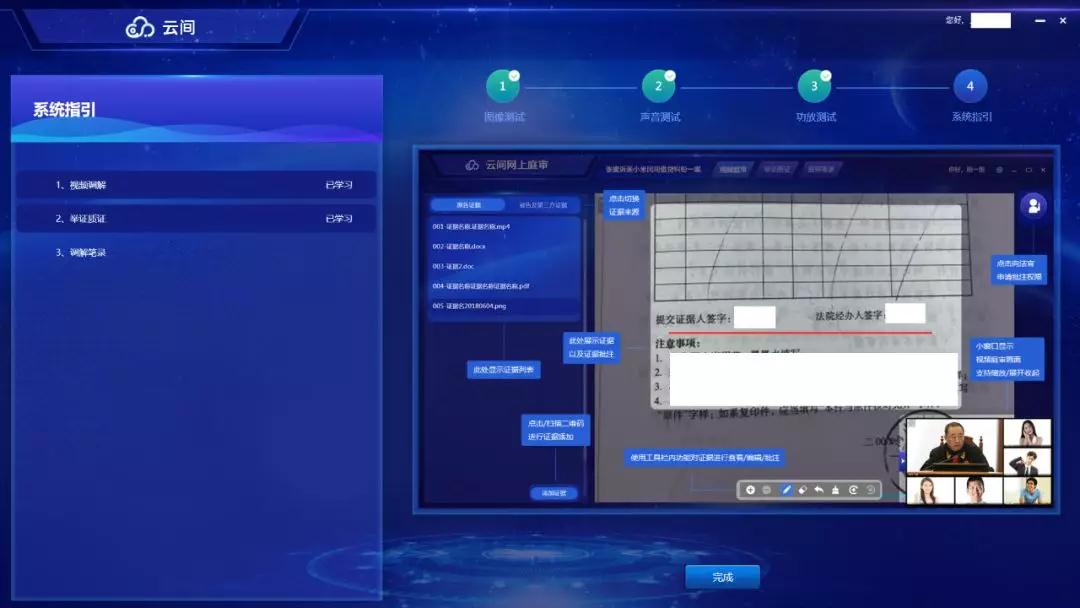Click the judge video thumbnail
1080x608 pixels.
pos(951,446)
